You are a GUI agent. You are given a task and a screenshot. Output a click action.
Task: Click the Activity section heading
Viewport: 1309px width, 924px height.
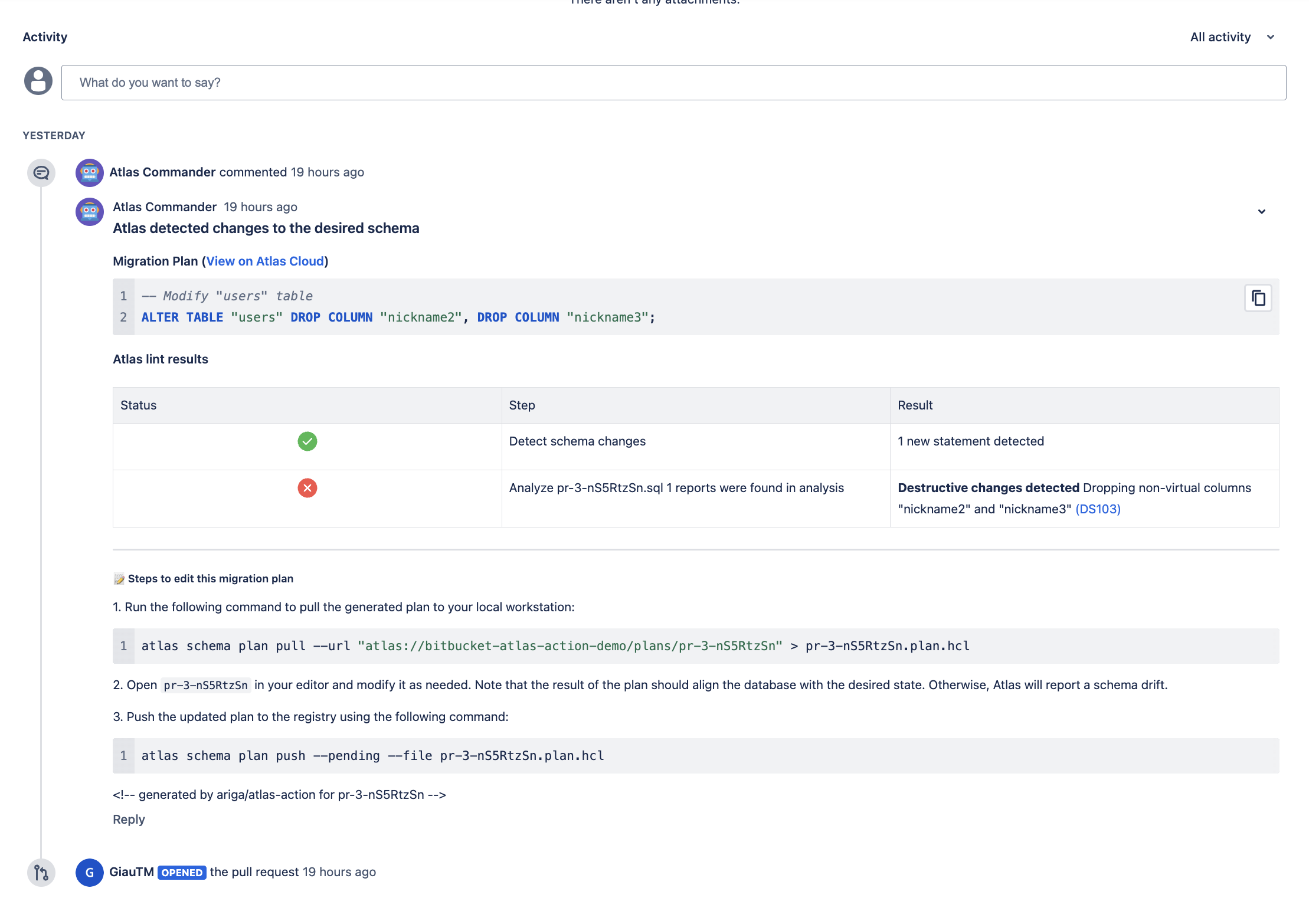coord(45,37)
